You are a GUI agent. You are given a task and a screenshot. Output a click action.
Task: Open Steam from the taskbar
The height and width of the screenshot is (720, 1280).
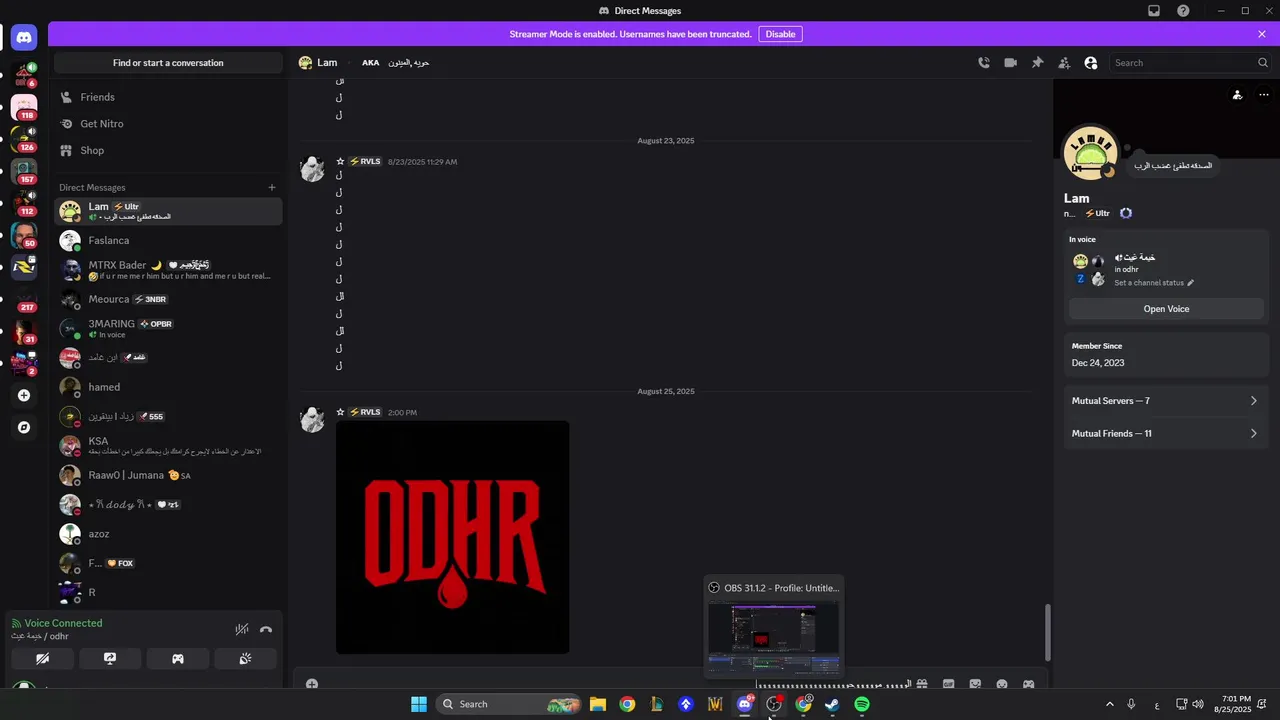(832, 704)
